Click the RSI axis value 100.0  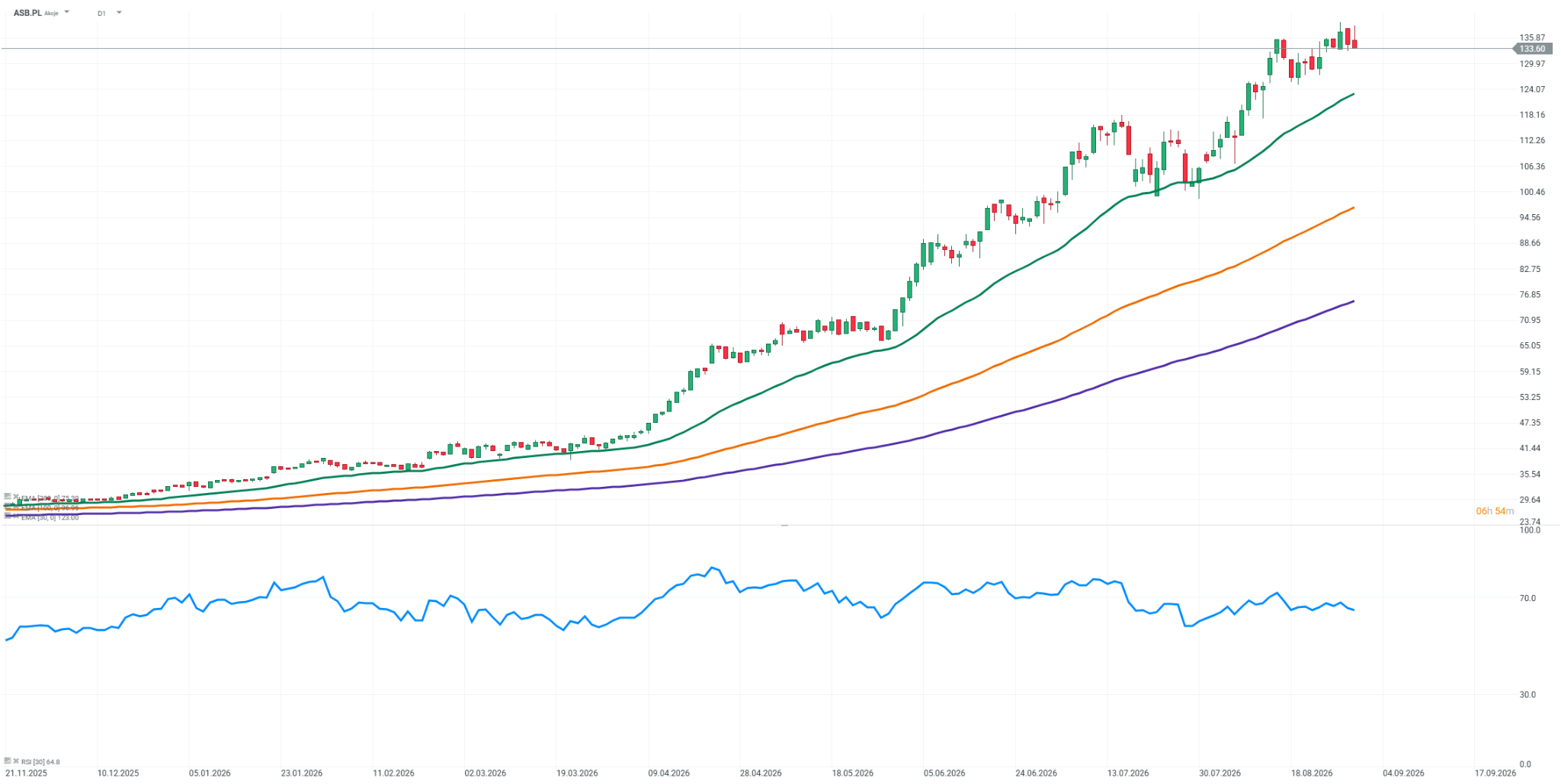click(x=1530, y=530)
